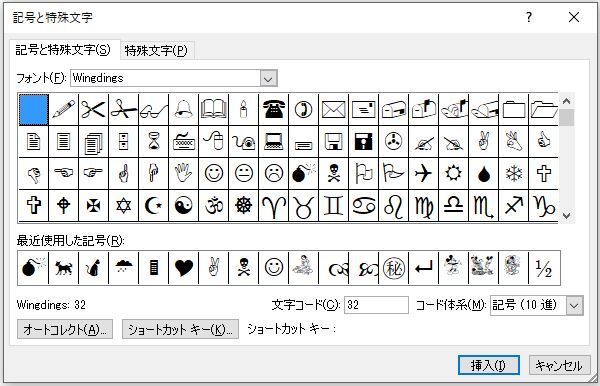Select the yin yang symbol
The width and height of the screenshot is (600, 386).
pyautogui.click(x=184, y=205)
